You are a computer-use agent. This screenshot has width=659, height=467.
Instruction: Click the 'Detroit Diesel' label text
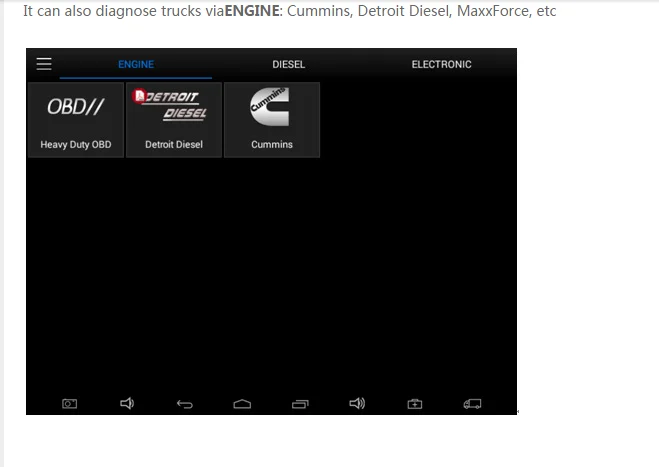[174, 145]
